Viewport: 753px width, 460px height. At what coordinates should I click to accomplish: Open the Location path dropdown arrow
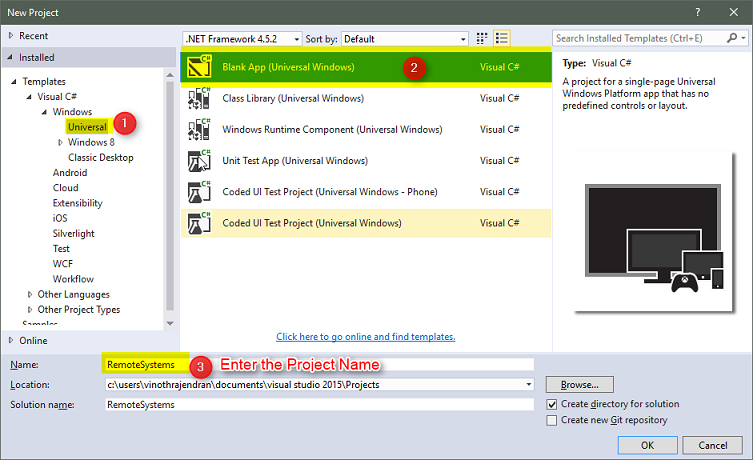pyautogui.click(x=528, y=384)
